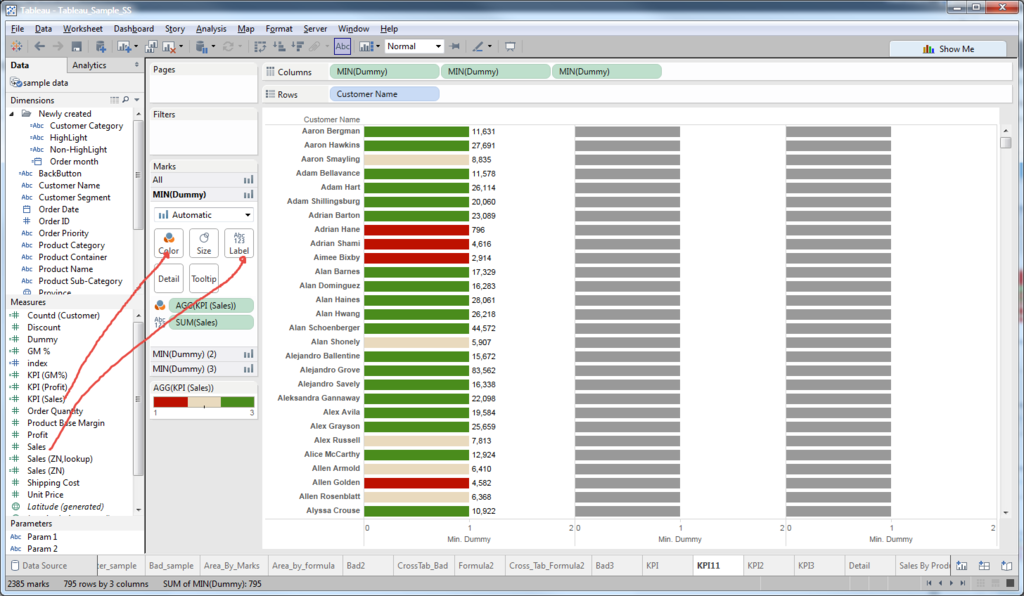
Task: Expand the Highlight pen dropdown arrow
Action: 490,46
